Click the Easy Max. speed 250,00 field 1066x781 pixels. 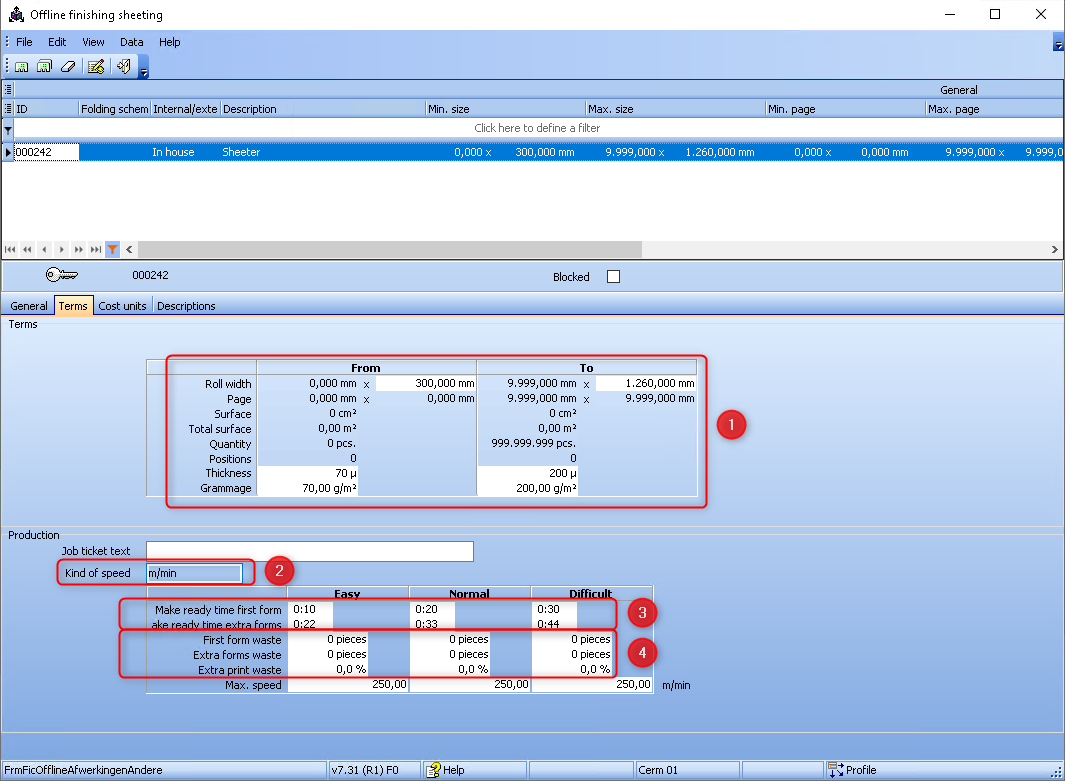348,684
